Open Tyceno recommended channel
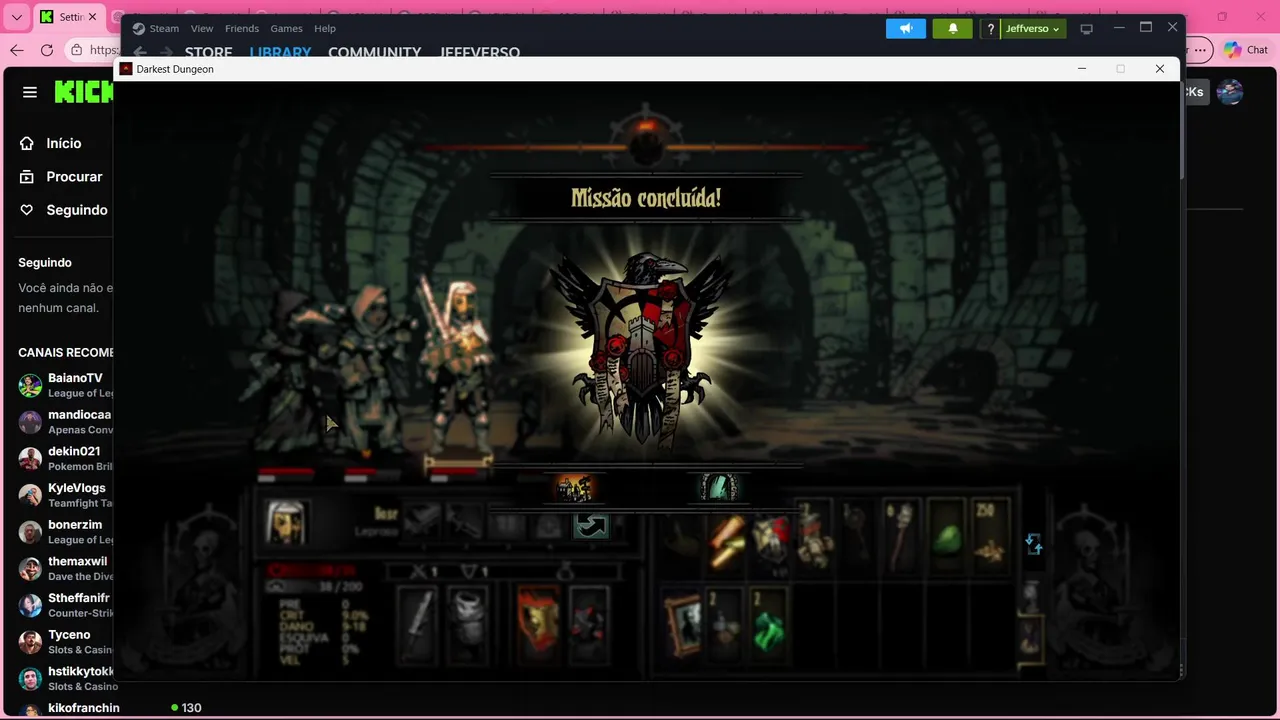1280x720 pixels. (65, 641)
